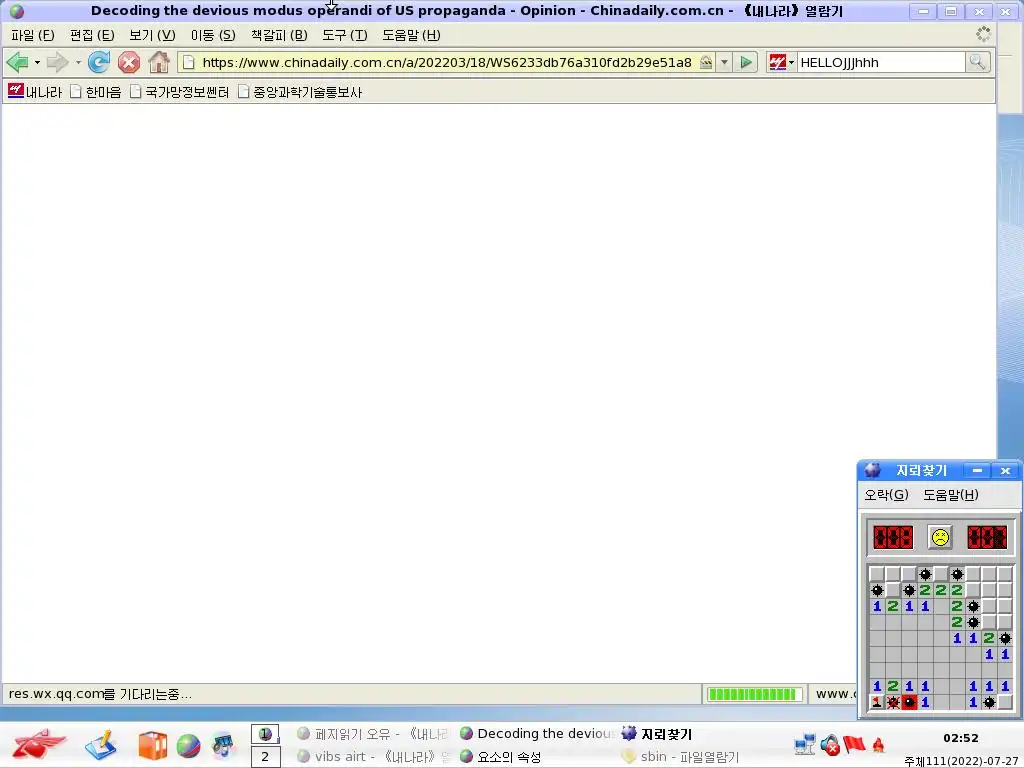Click the Minesweeper title bar mine icon

click(872, 470)
